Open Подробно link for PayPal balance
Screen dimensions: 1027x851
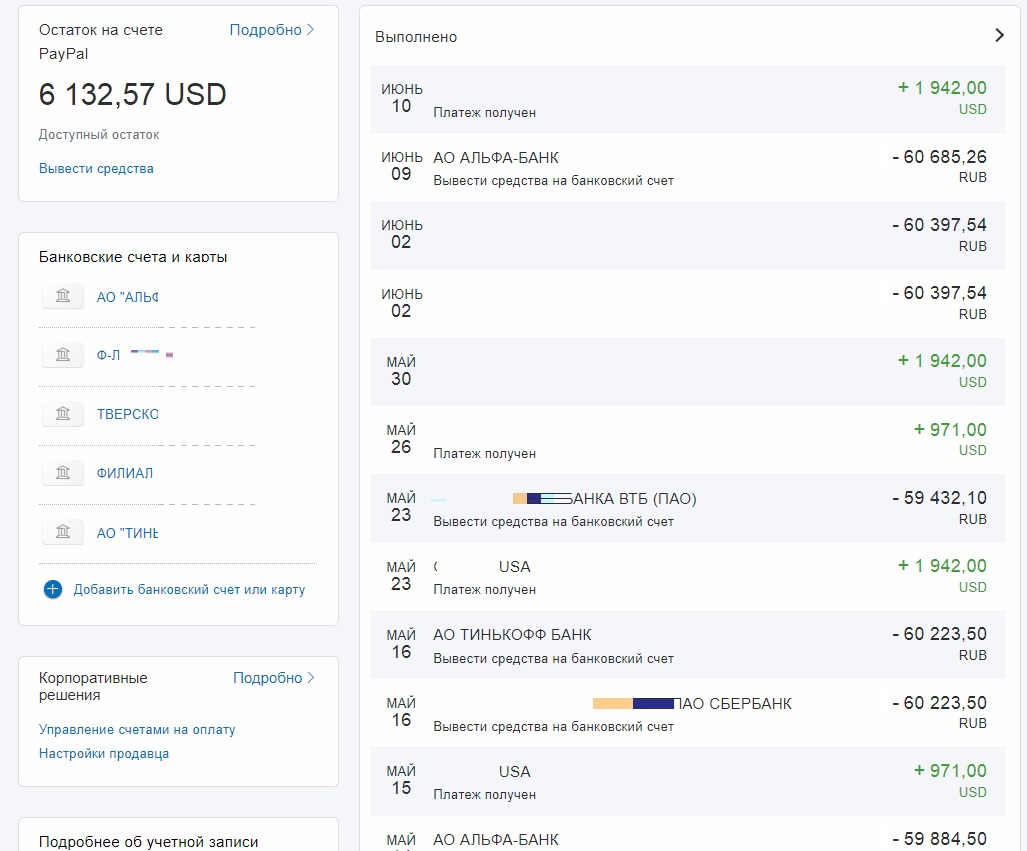click(x=272, y=30)
